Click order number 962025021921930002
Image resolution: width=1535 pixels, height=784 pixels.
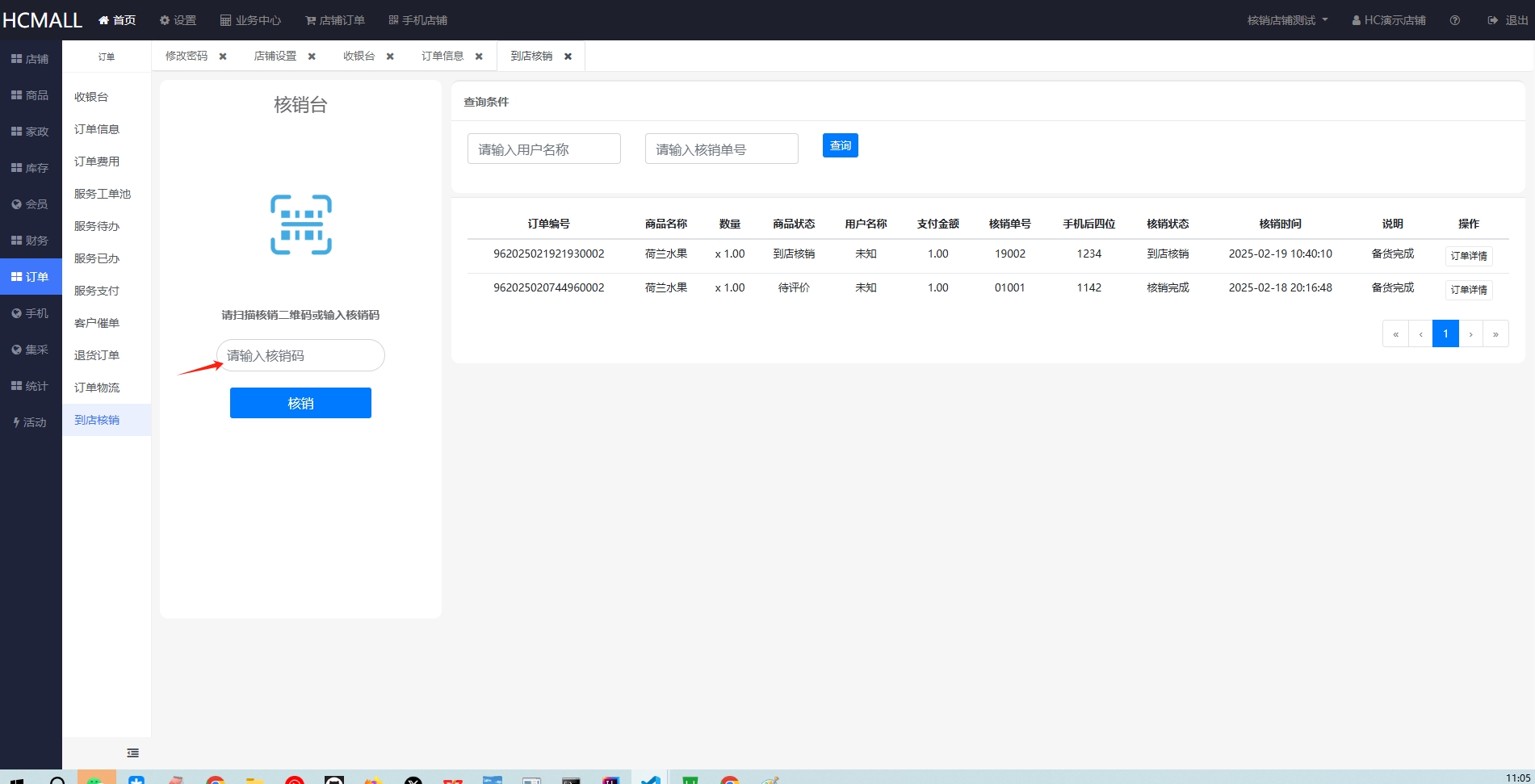pyautogui.click(x=549, y=254)
